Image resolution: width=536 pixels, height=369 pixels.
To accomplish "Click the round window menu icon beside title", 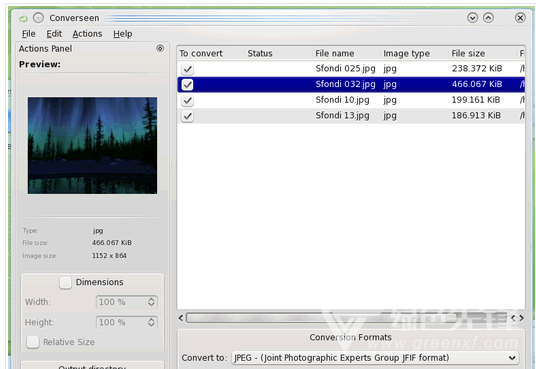I will coord(38,18).
